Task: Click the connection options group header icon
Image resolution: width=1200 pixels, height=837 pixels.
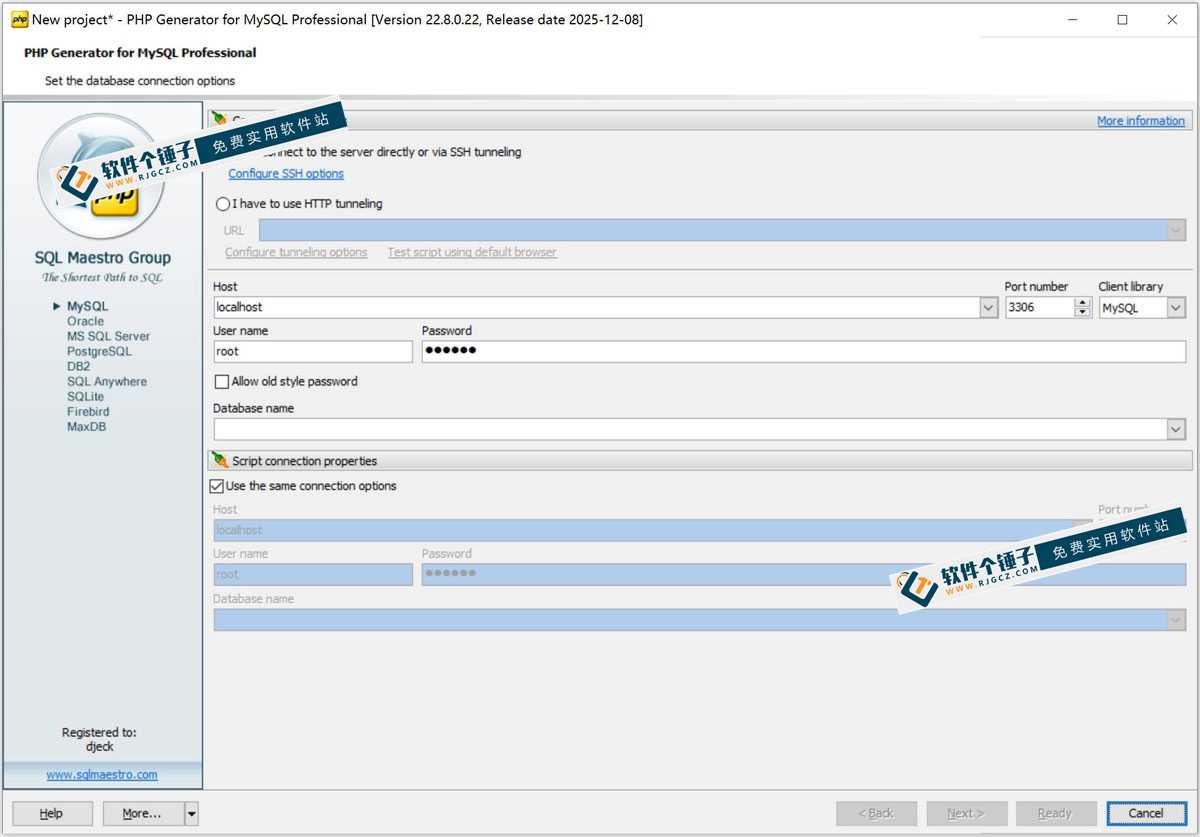Action: [x=222, y=120]
